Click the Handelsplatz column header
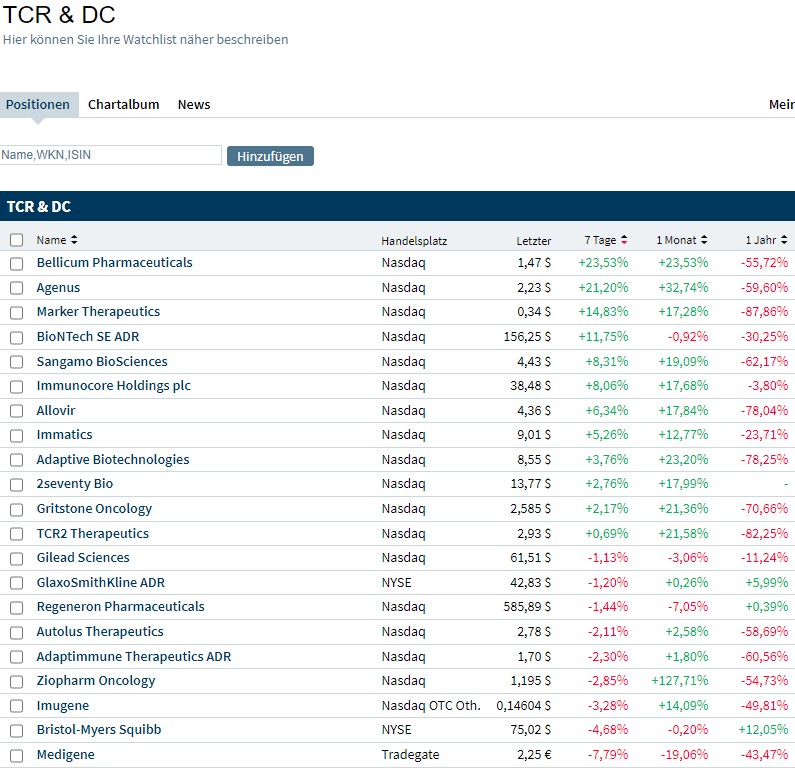The width and height of the screenshot is (795, 780). click(x=414, y=241)
